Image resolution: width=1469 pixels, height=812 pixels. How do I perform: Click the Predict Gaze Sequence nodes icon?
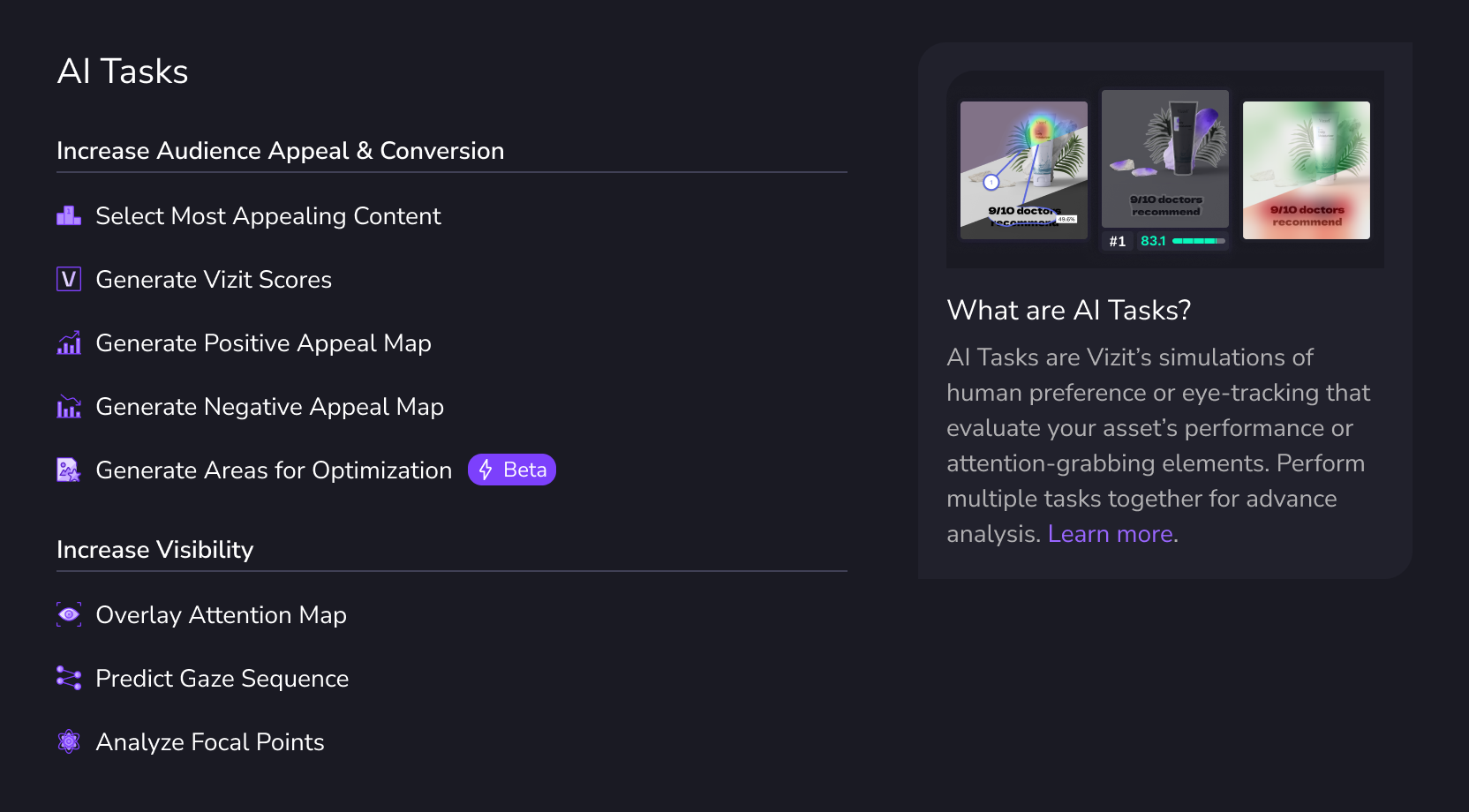(69, 679)
